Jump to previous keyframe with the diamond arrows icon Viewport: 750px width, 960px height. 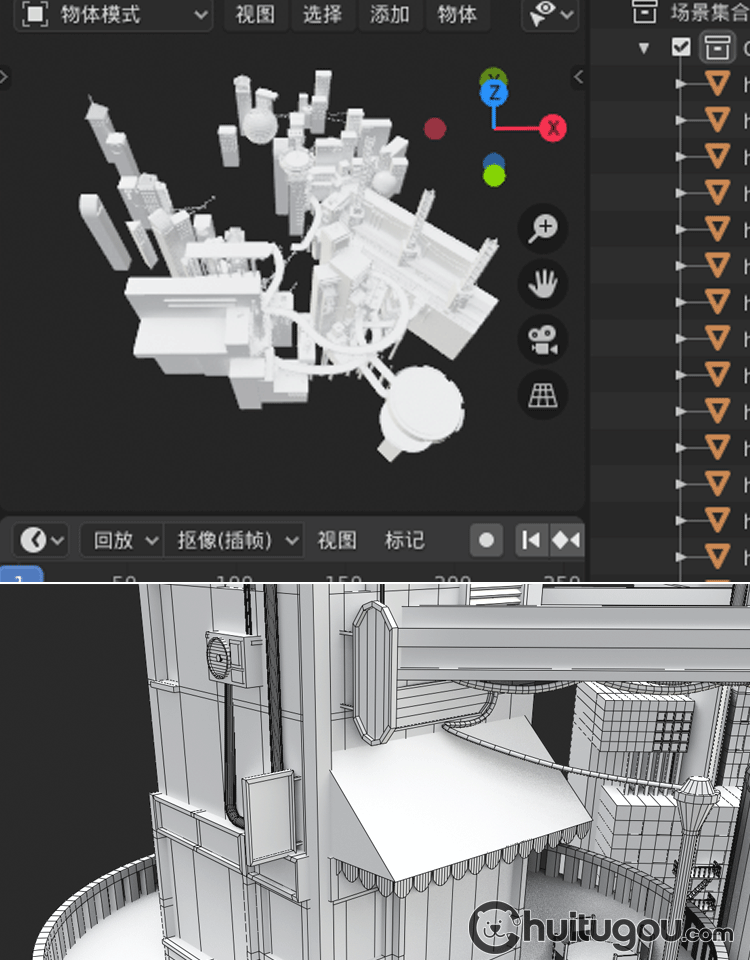(566, 540)
